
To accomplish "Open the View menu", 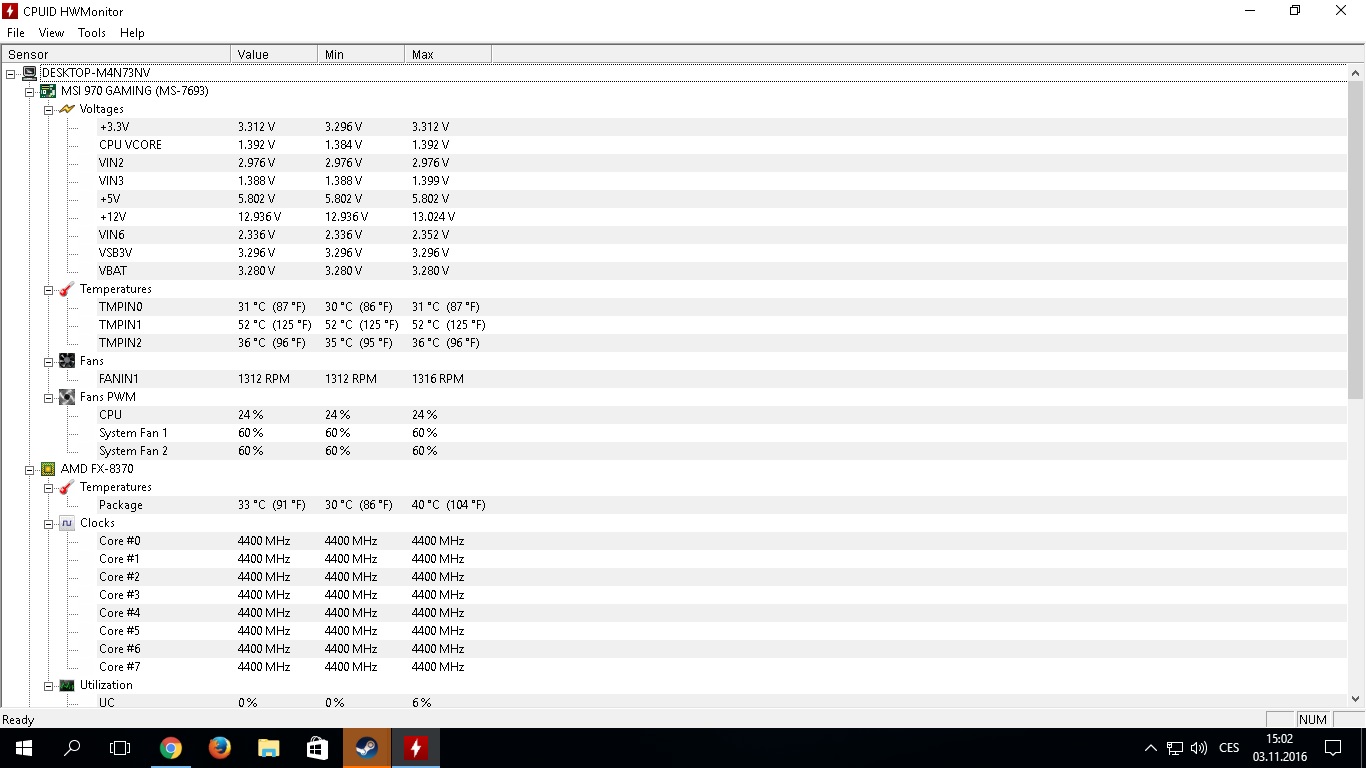I will [51, 33].
